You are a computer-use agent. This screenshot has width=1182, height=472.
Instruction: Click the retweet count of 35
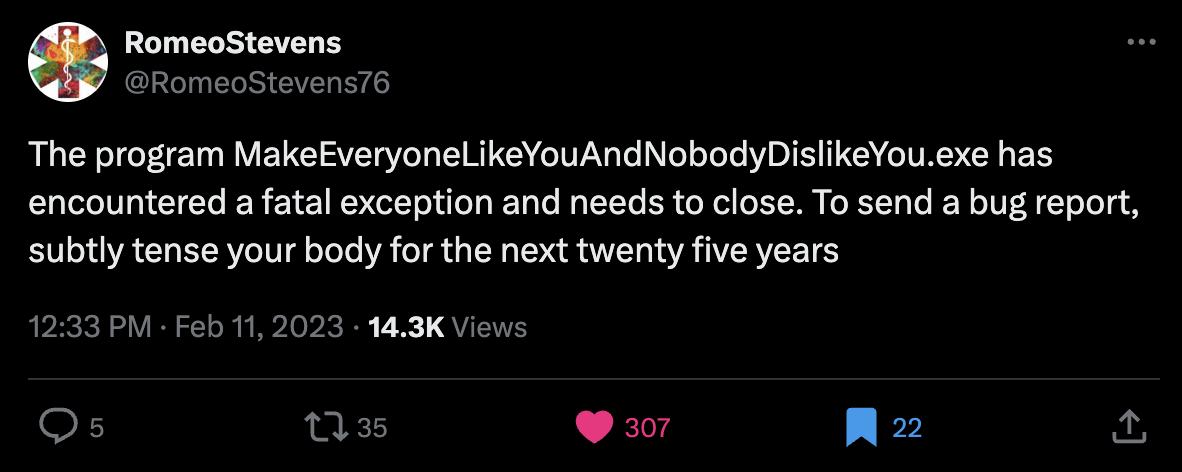(372, 428)
